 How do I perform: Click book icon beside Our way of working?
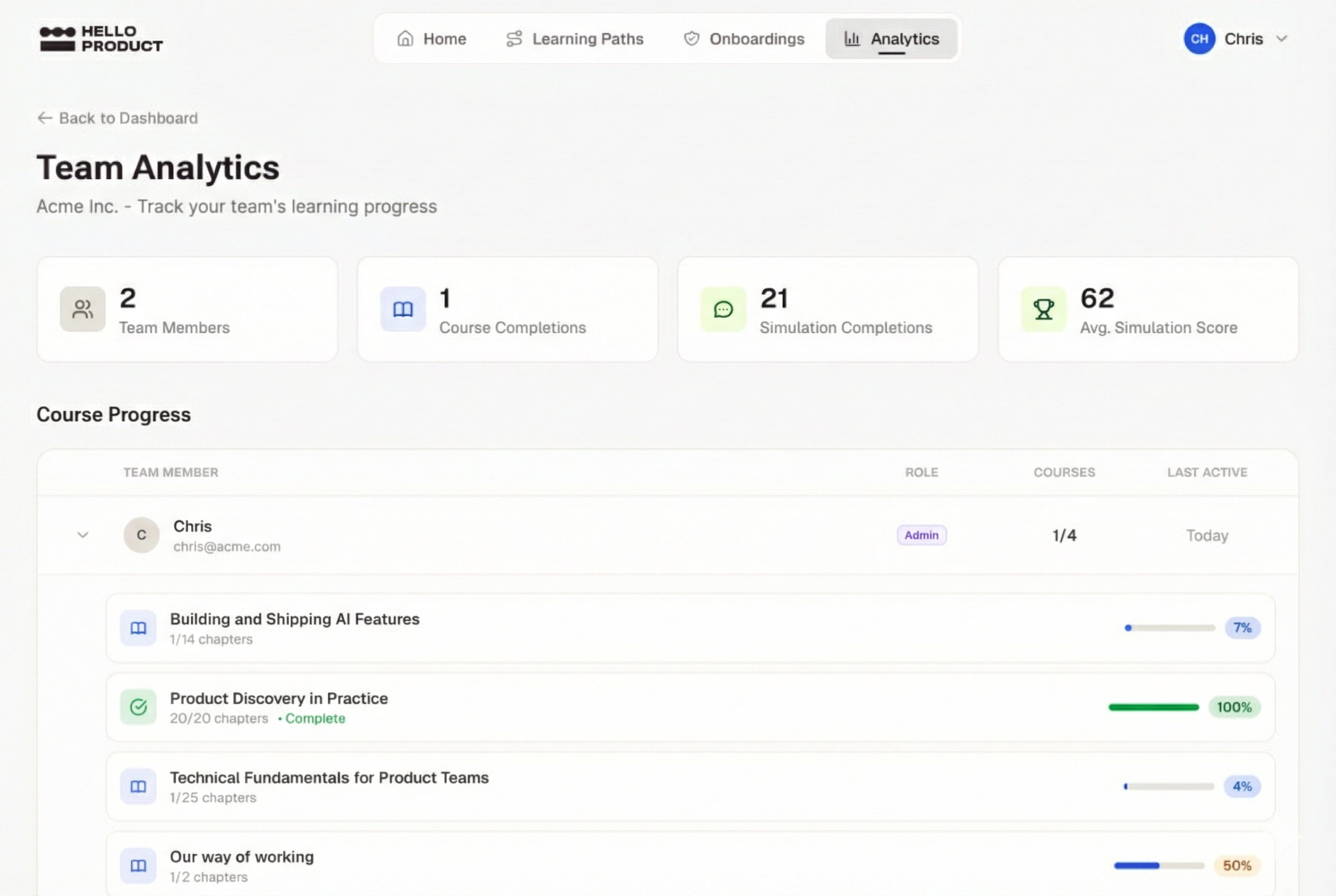138,865
